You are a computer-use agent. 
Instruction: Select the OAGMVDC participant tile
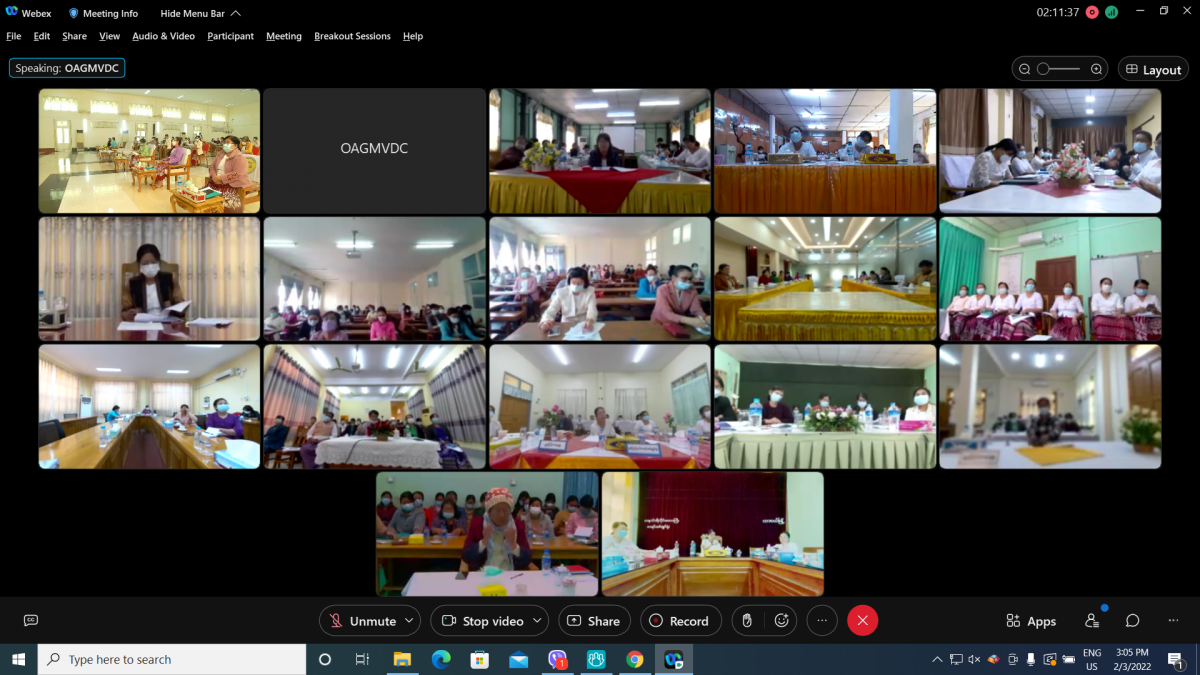coord(374,150)
